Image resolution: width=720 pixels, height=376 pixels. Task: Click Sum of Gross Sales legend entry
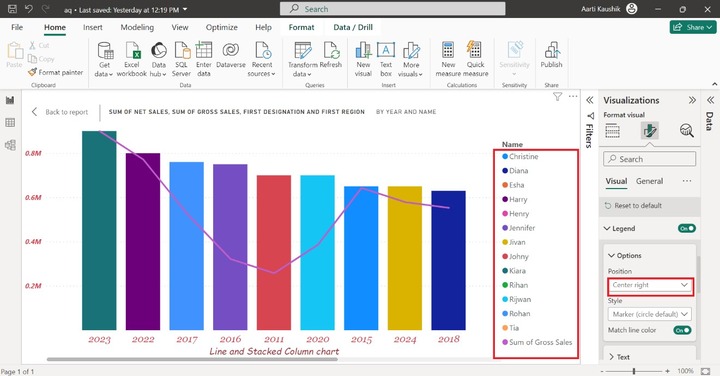pyautogui.click(x=537, y=342)
